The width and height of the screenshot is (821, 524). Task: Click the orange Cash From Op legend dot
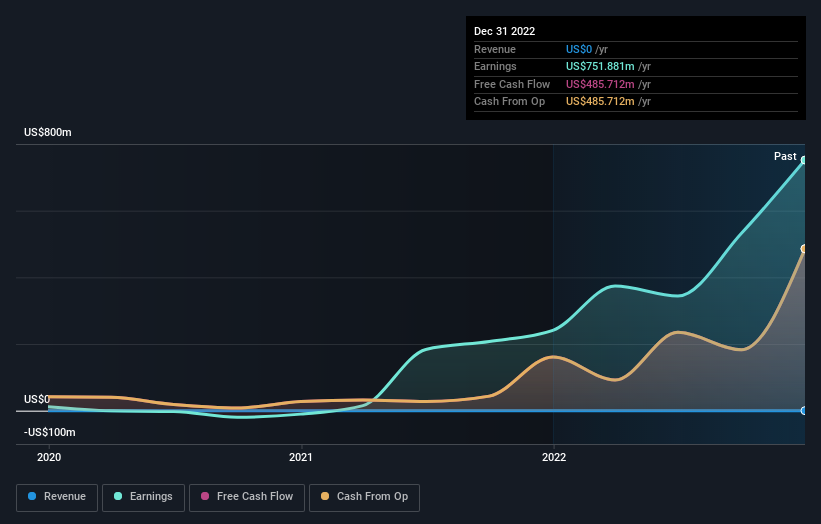[325, 496]
